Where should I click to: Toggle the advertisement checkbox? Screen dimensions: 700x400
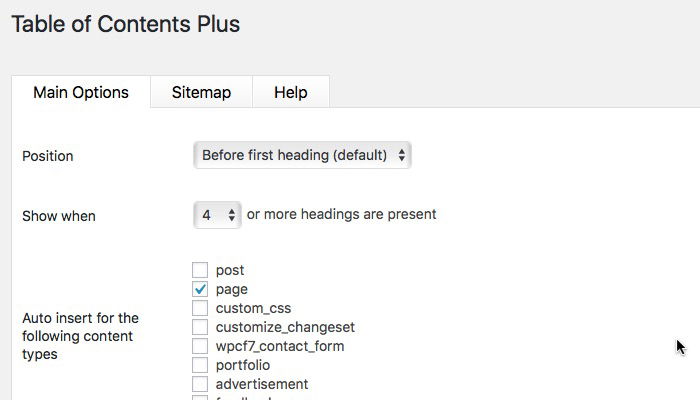(200, 384)
